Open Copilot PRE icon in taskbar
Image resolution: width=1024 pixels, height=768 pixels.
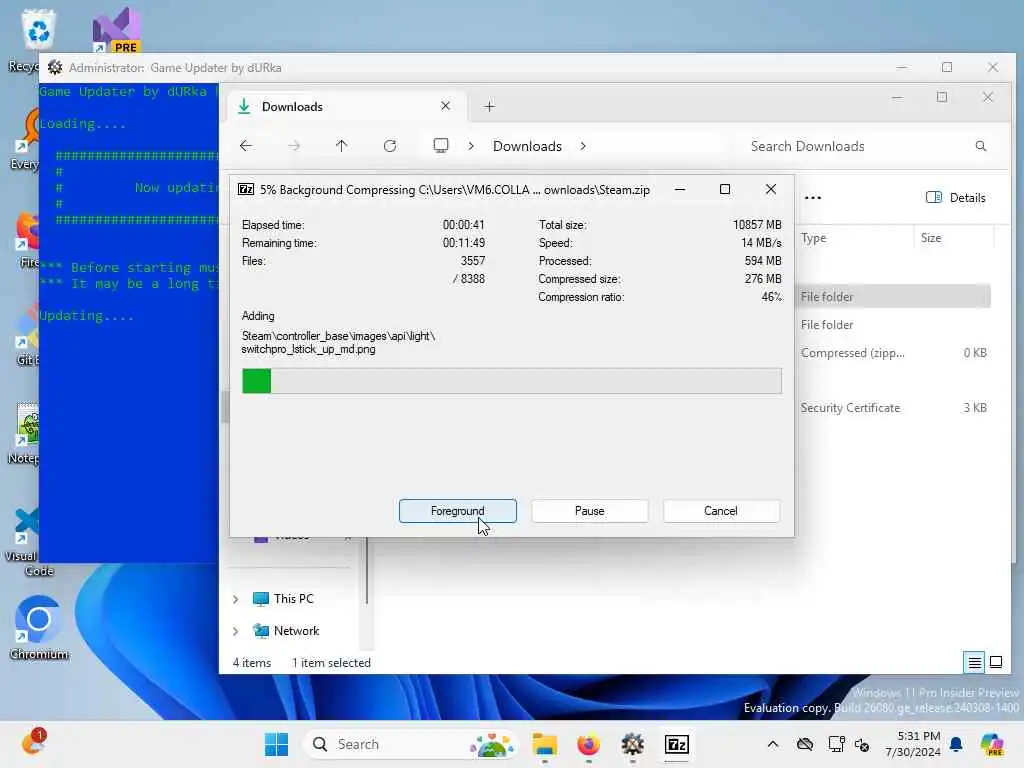tap(992, 744)
